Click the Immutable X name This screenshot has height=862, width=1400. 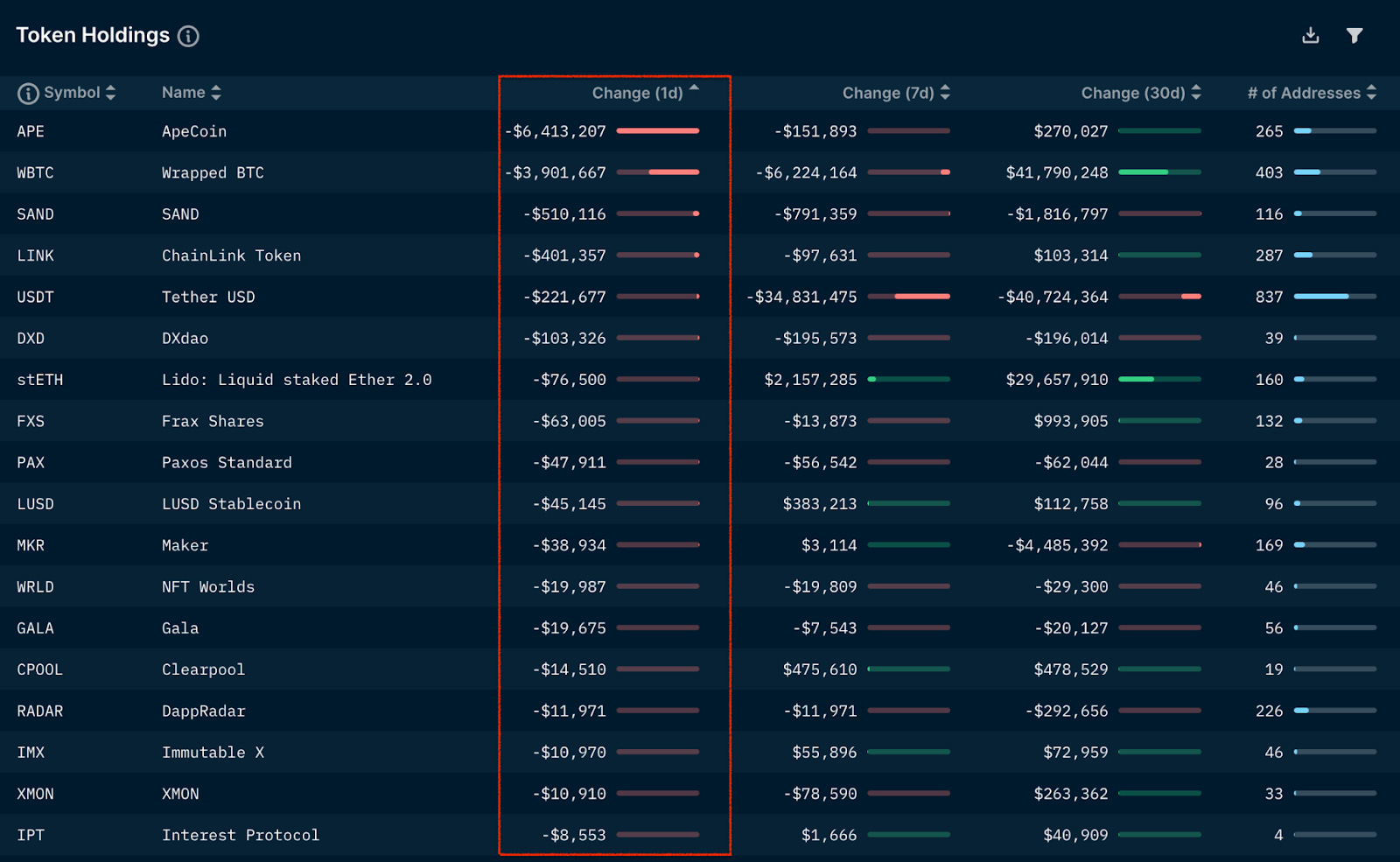(x=213, y=753)
